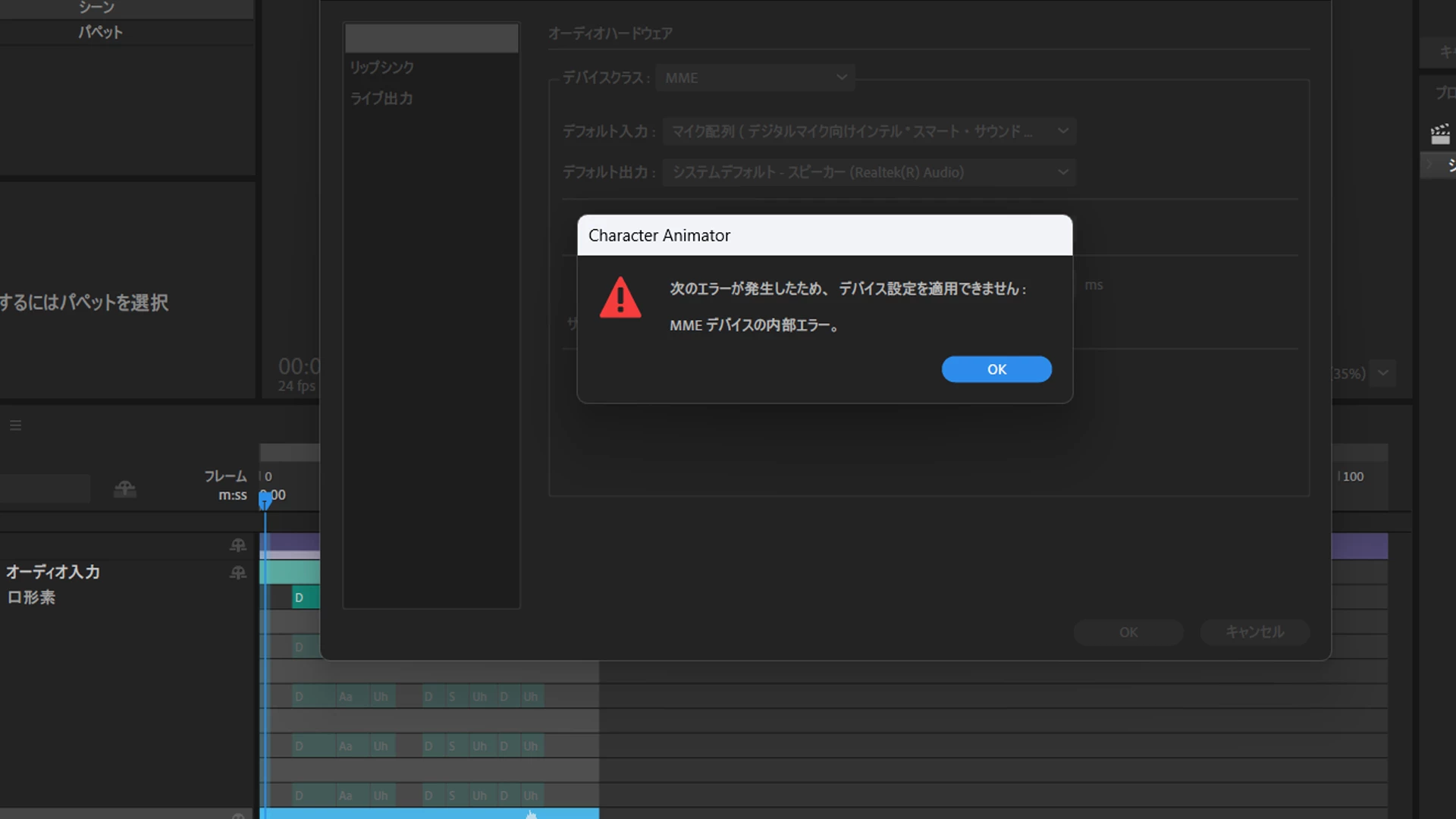The height and width of the screenshot is (819, 1456).
Task: Click the preferences dialog OK button
Action: [1128, 632]
